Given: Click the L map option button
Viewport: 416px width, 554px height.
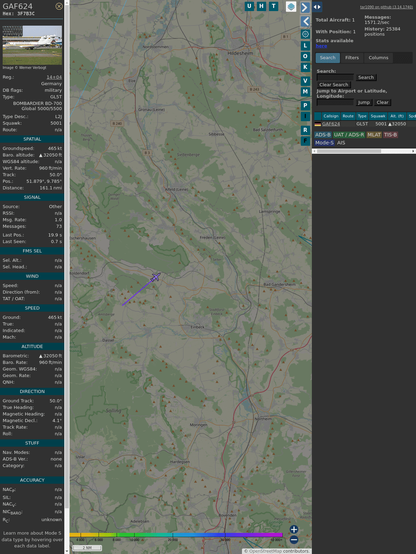Looking at the screenshot, I should click(x=305, y=46).
